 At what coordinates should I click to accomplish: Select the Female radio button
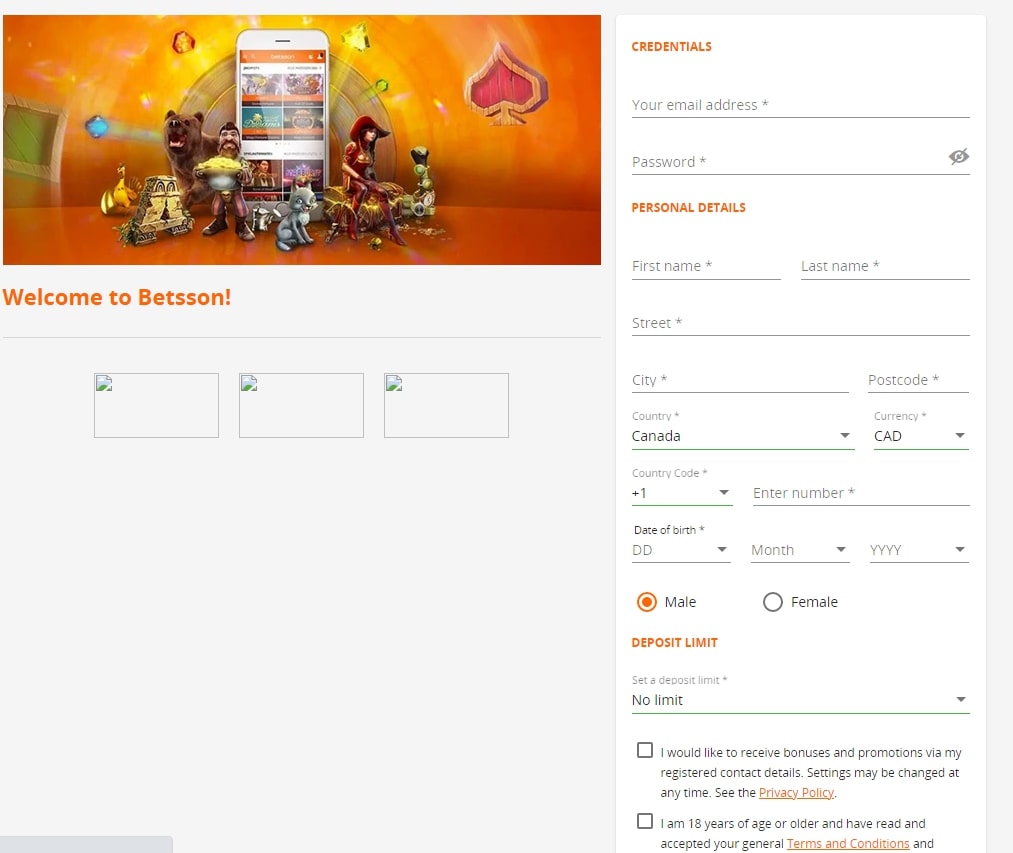(772, 602)
